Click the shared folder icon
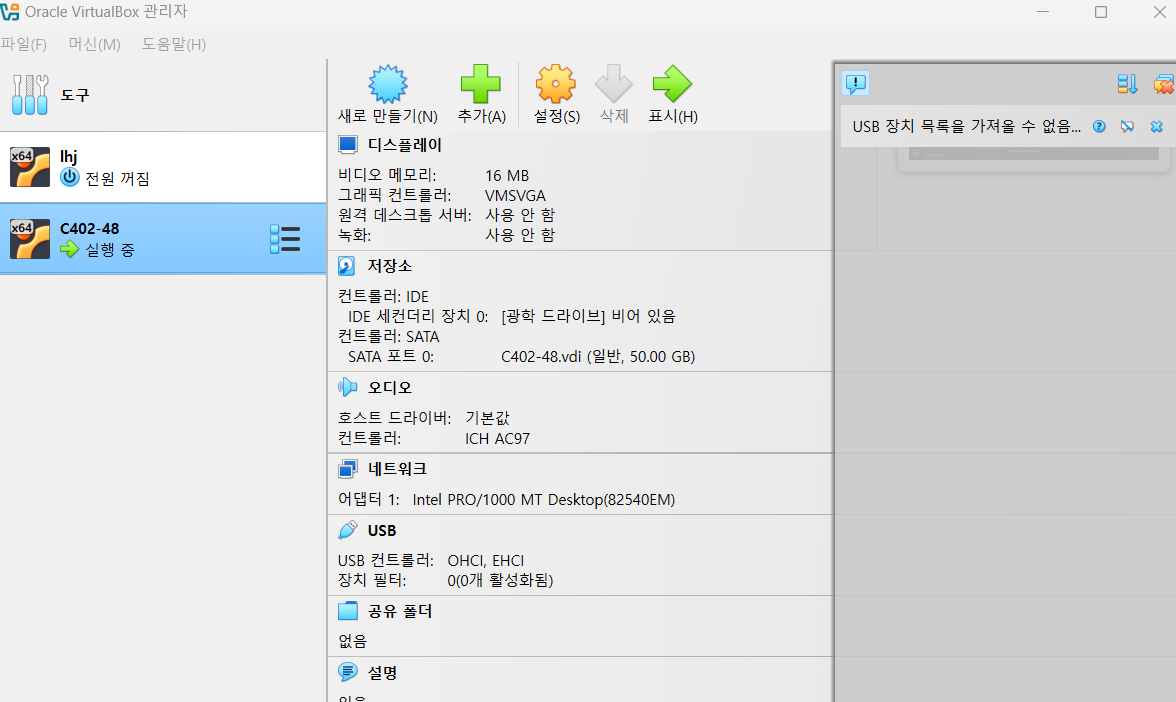 point(347,611)
